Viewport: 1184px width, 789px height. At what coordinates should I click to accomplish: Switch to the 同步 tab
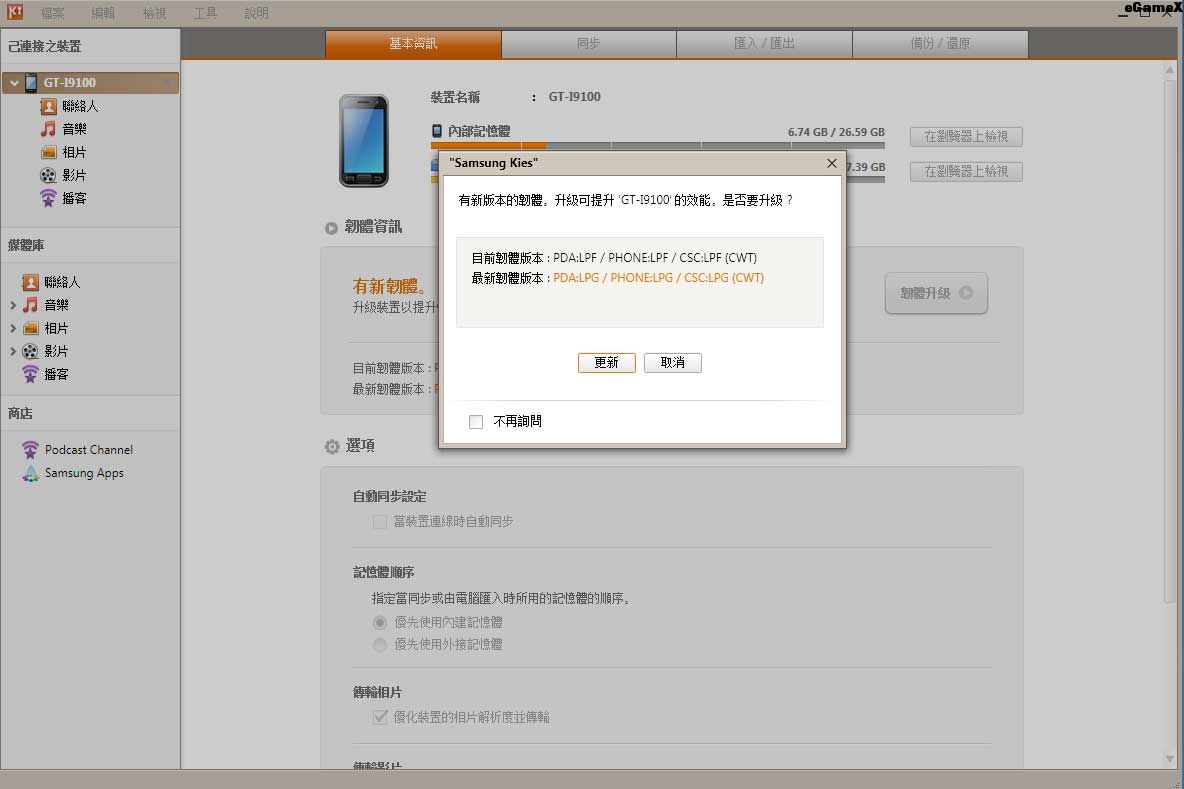click(588, 44)
